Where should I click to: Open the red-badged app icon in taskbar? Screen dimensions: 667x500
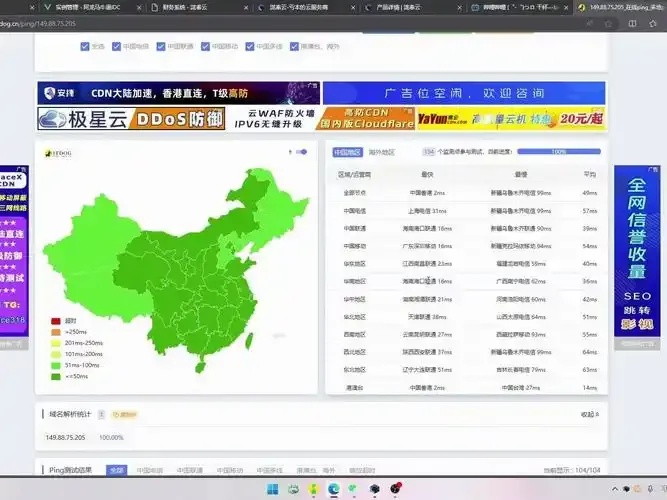tap(396, 489)
